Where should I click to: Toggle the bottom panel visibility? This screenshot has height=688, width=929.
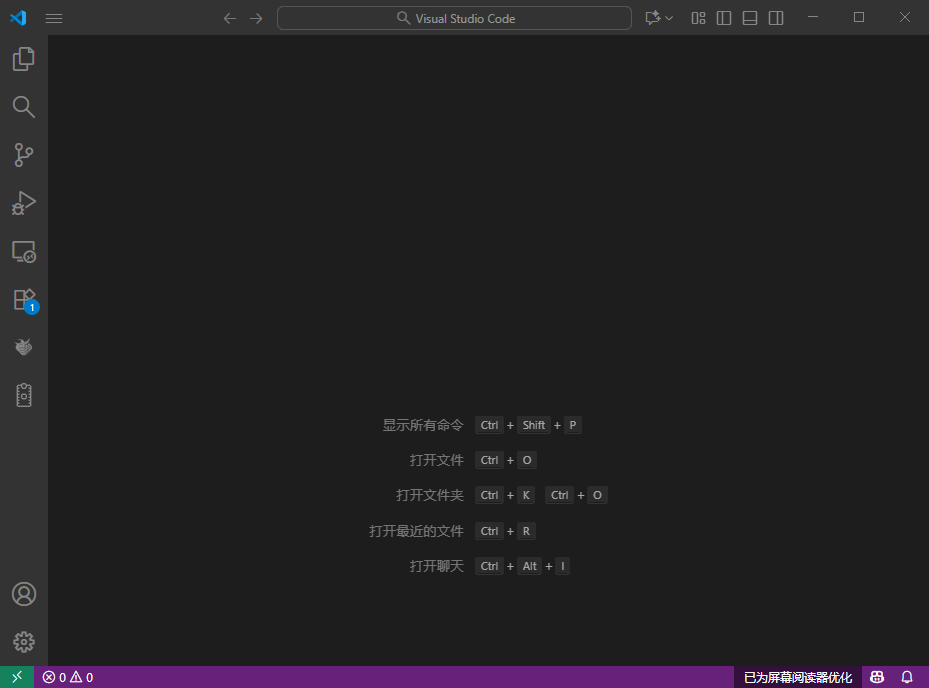coord(749,17)
